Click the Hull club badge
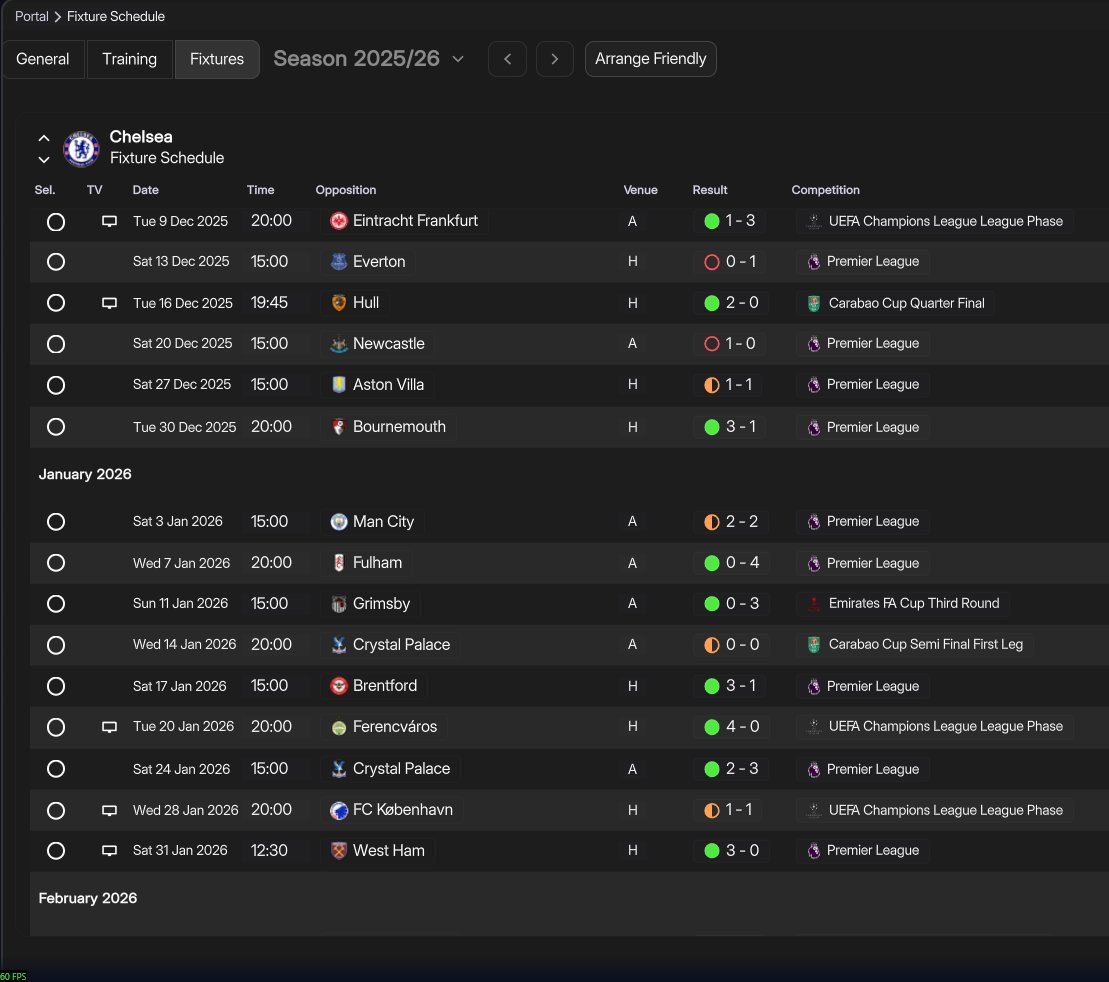This screenshot has height=982, width=1109. tap(339, 303)
